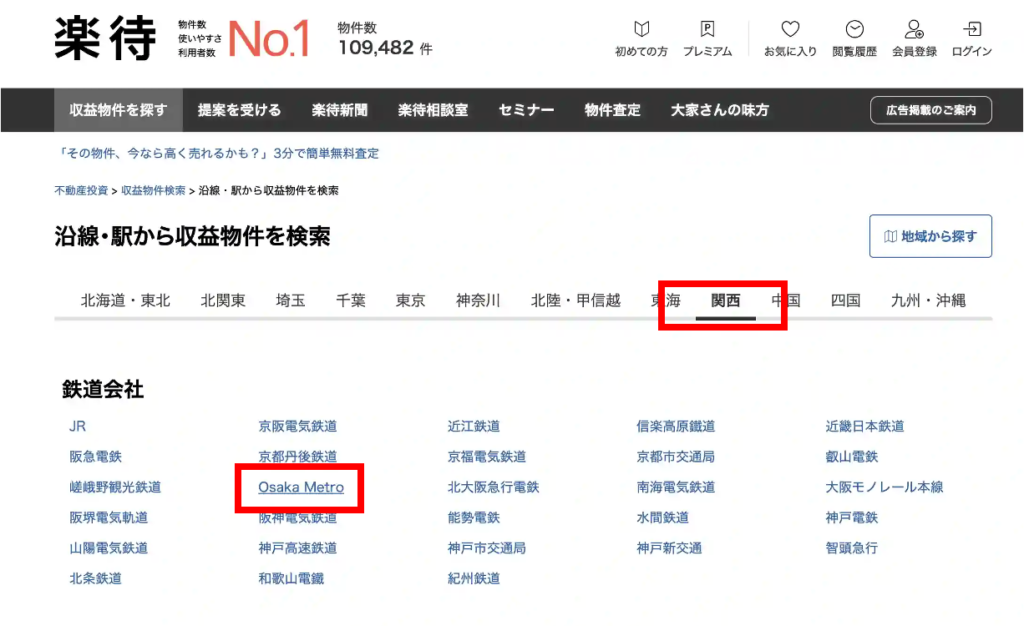
Task: Select the 関西 region tab
Action: pos(725,300)
